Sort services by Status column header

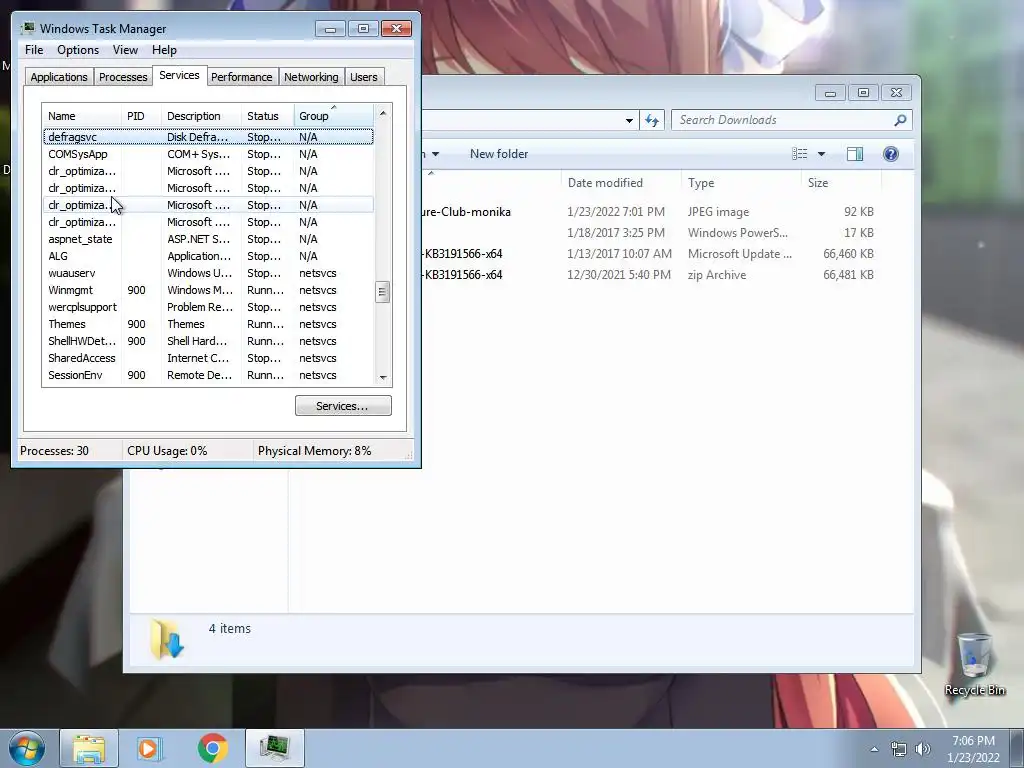click(268, 116)
